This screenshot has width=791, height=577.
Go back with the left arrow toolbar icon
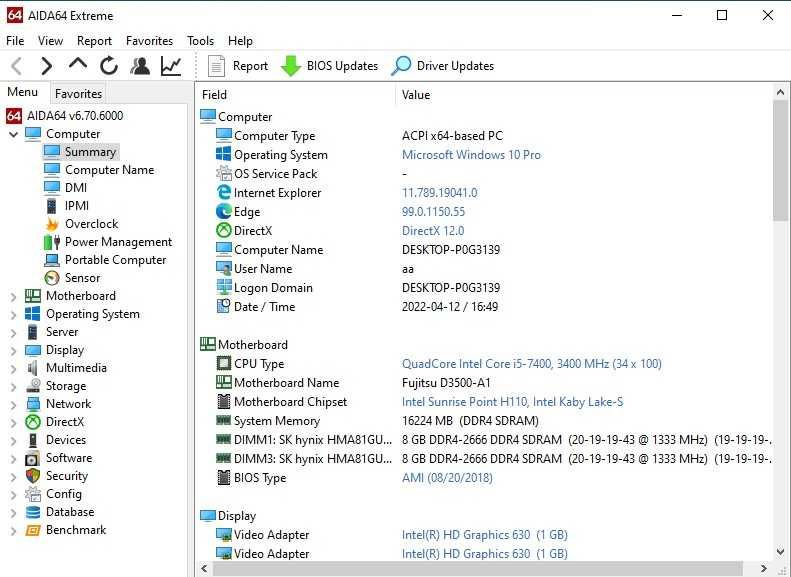(x=17, y=66)
